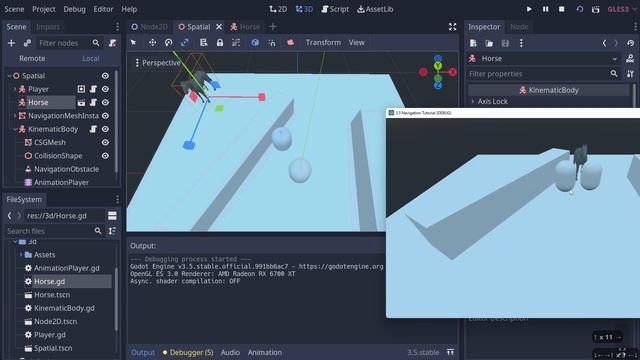Expand the NavigationMeshInstance node
The height and width of the screenshot is (360, 640).
[x=15, y=116]
